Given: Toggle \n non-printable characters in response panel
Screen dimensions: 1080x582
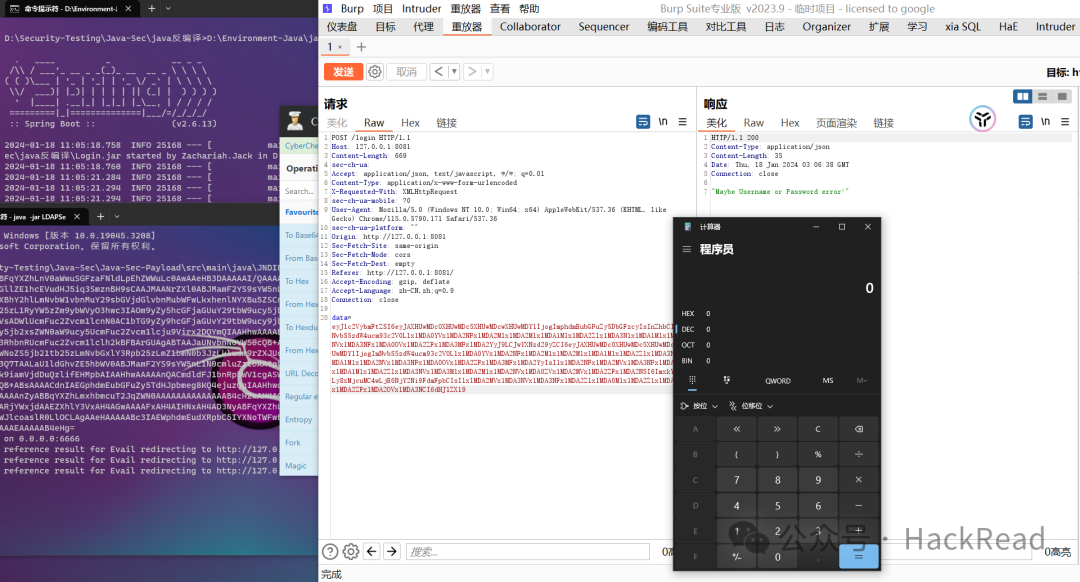Looking at the screenshot, I should coord(1045,122).
